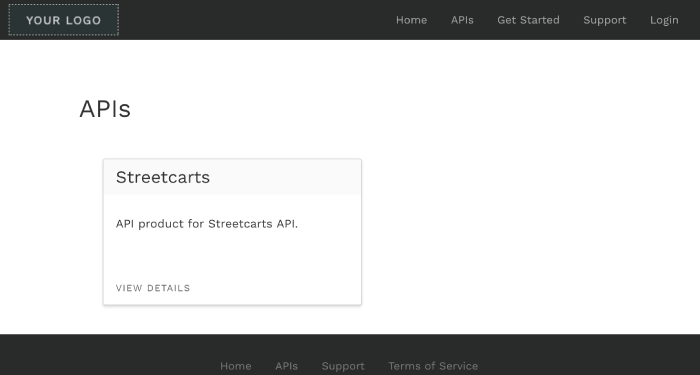Viewport: 700px width, 375px height.
Task: Click empty white area right of Streetcarts card
Action: pos(527,232)
